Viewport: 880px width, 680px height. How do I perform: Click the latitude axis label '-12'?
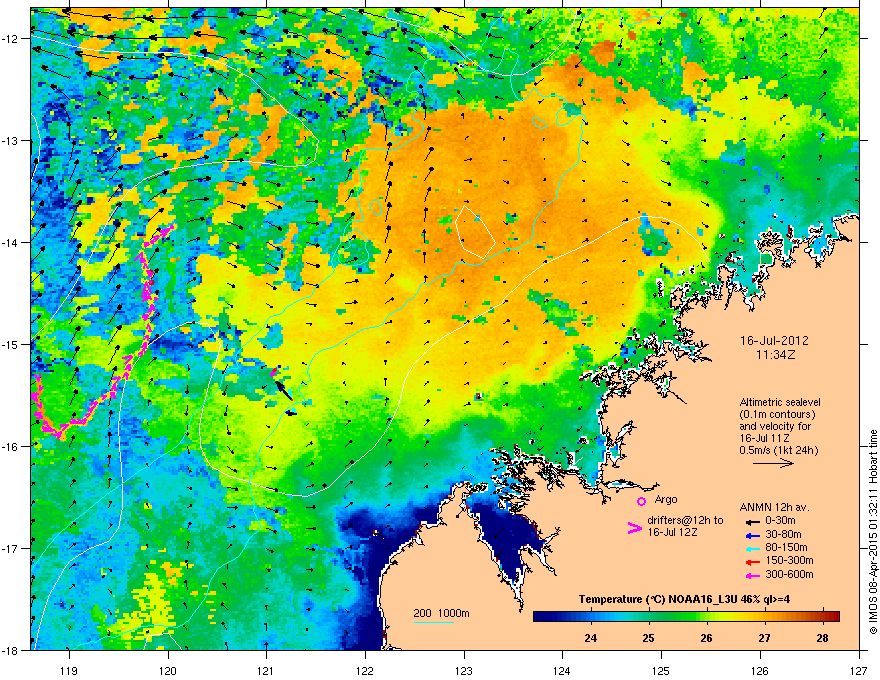click(10, 39)
